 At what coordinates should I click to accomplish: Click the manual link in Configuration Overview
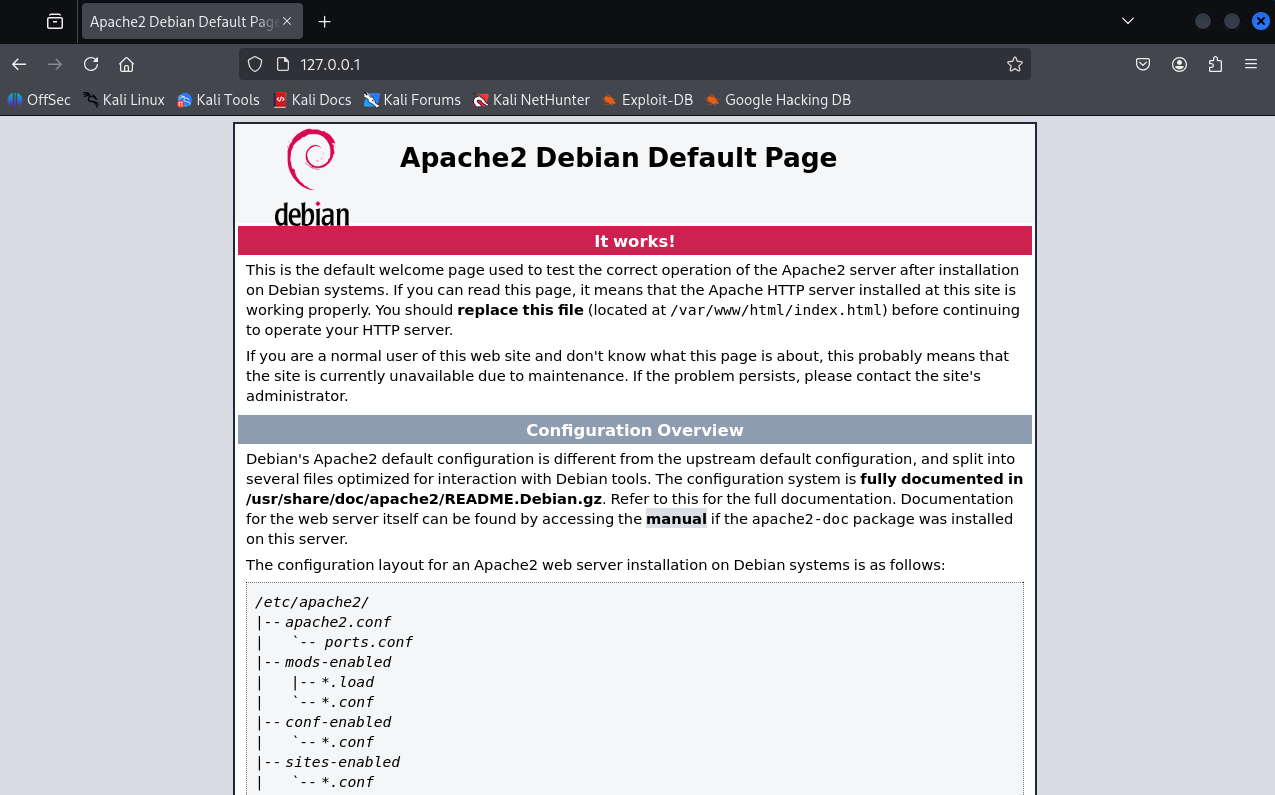click(x=676, y=519)
